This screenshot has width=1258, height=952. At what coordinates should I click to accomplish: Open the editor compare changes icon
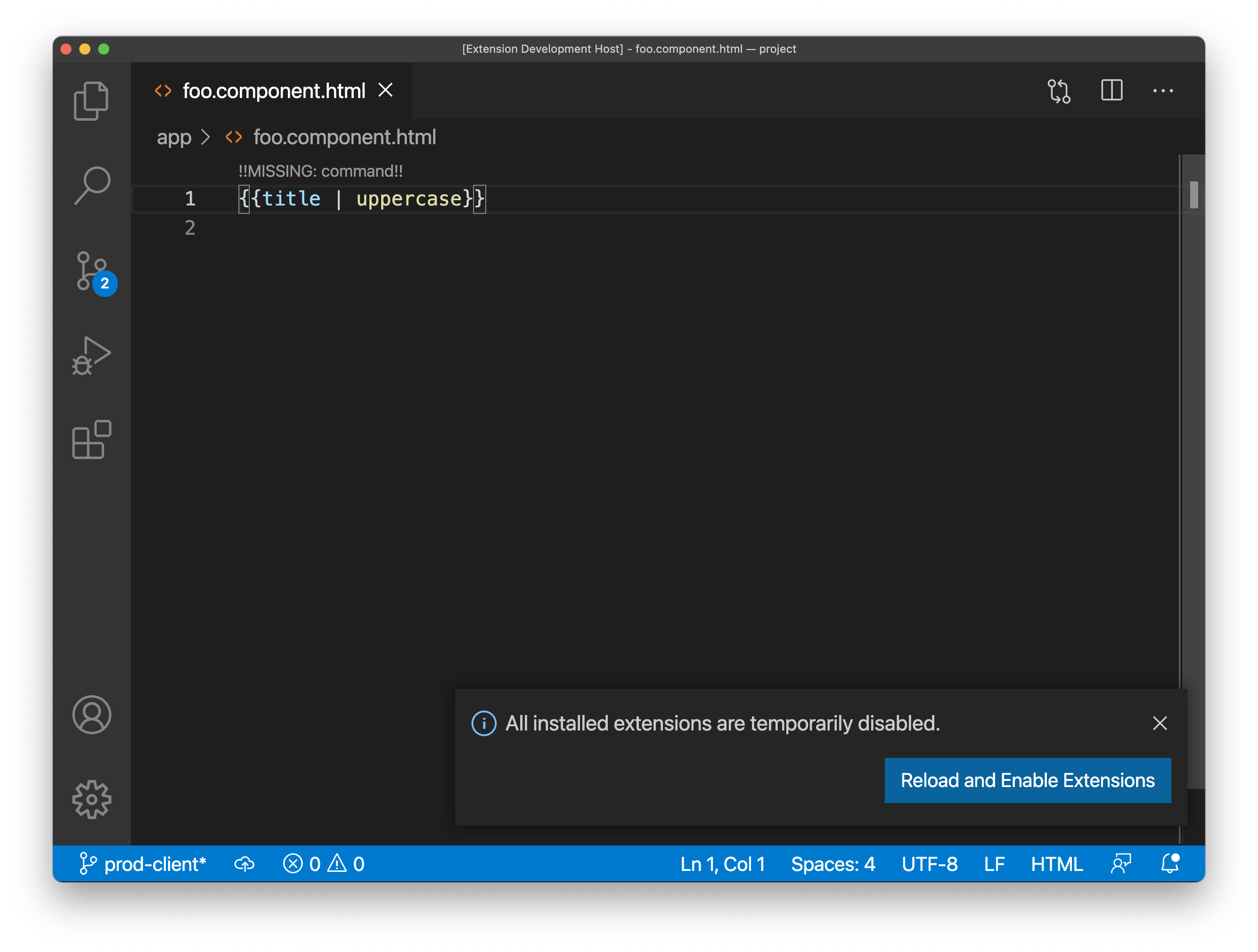pos(1059,90)
